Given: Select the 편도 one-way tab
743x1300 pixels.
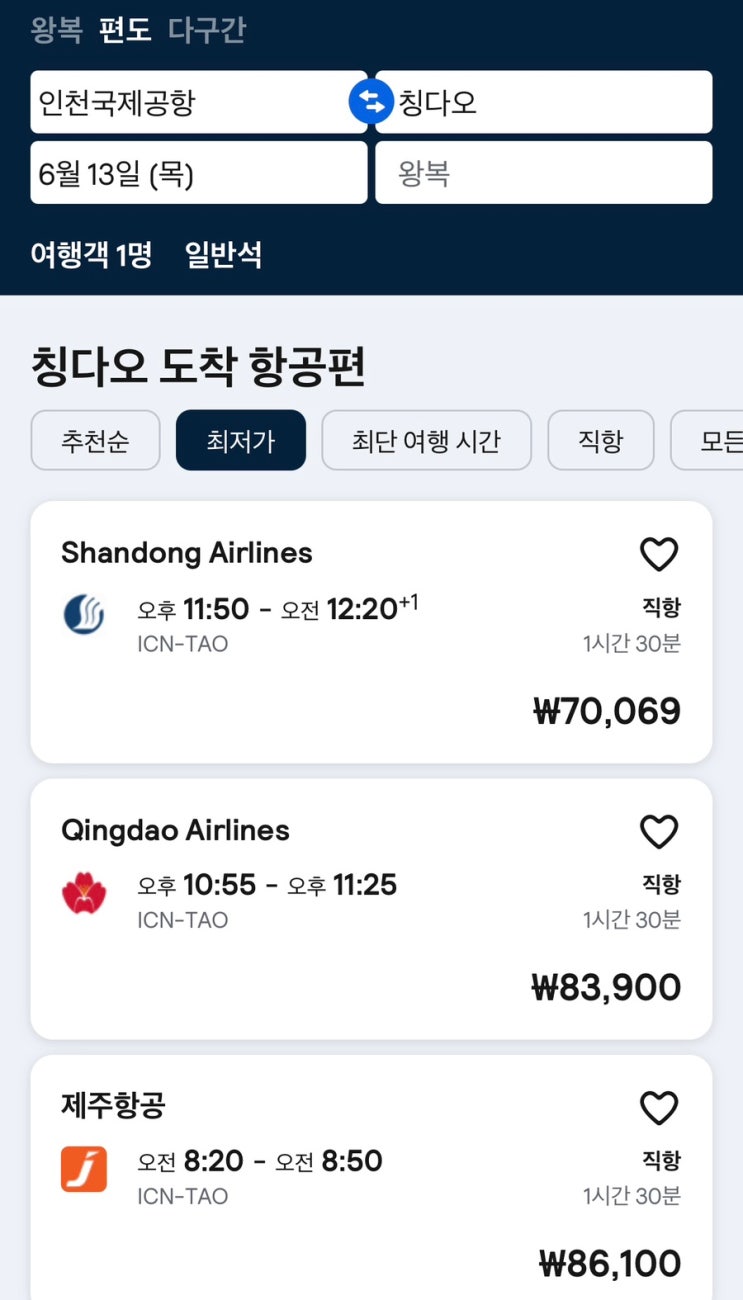Looking at the screenshot, I should pyautogui.click(x=125, y=30).
